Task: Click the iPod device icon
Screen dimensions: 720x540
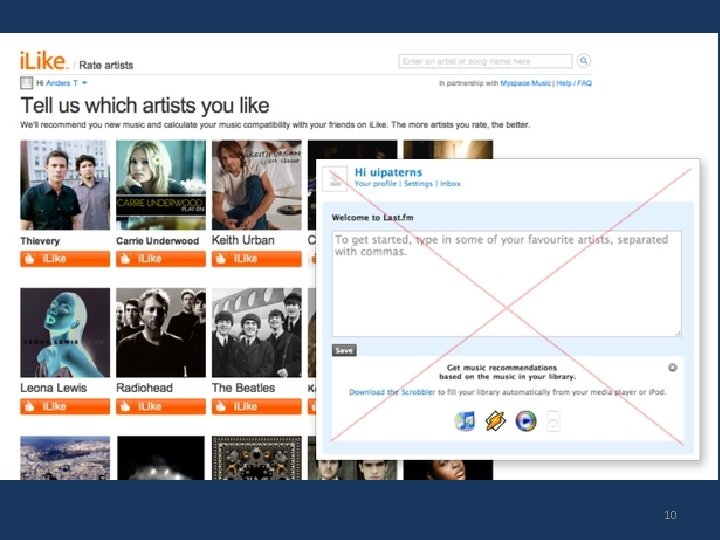Action: [553, 421]
